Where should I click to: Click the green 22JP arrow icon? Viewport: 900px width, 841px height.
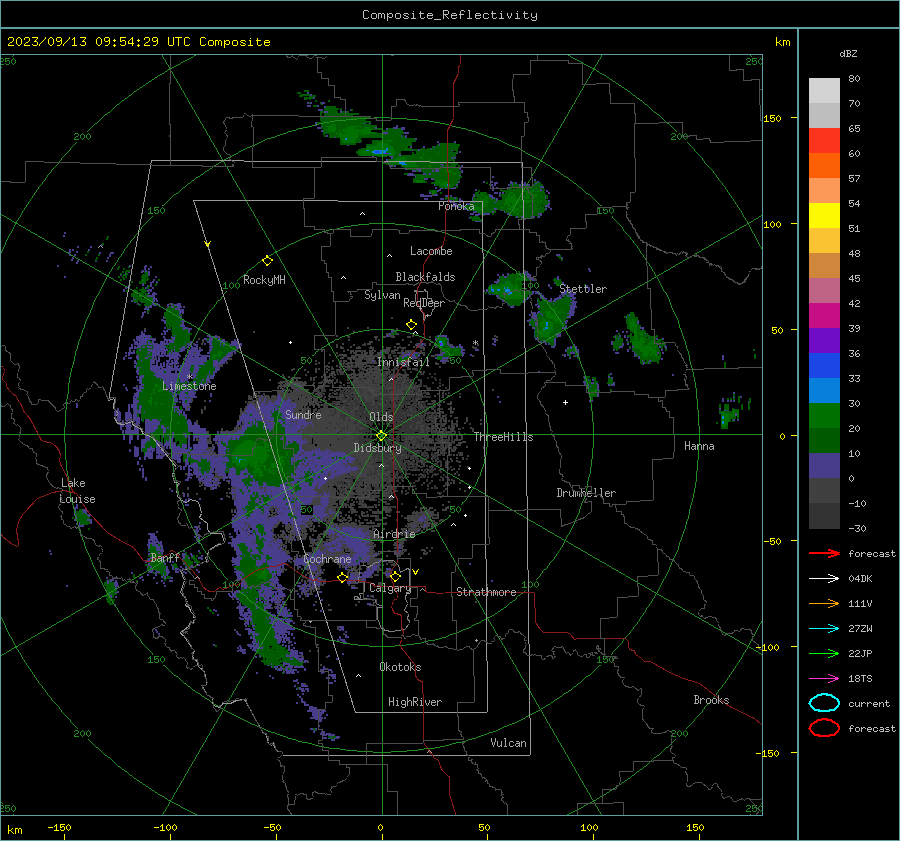[824, 653]
